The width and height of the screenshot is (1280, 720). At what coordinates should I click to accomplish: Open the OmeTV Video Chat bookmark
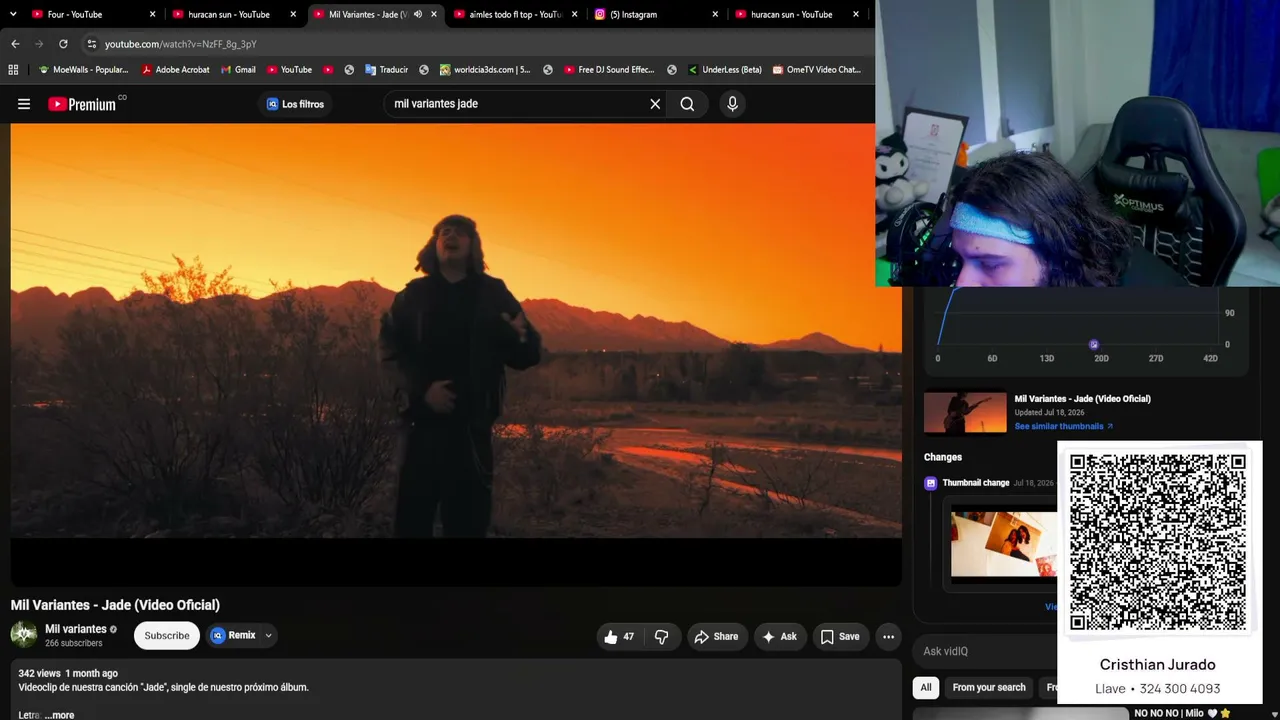(x=816, y=70)
